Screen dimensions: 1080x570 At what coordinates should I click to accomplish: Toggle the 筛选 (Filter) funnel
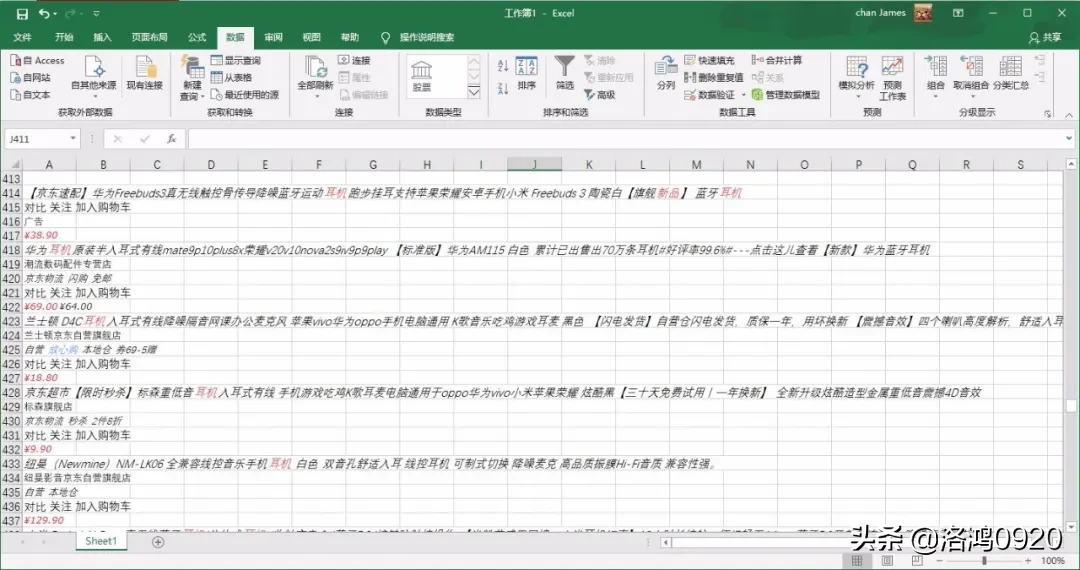[x=565, y=74]
